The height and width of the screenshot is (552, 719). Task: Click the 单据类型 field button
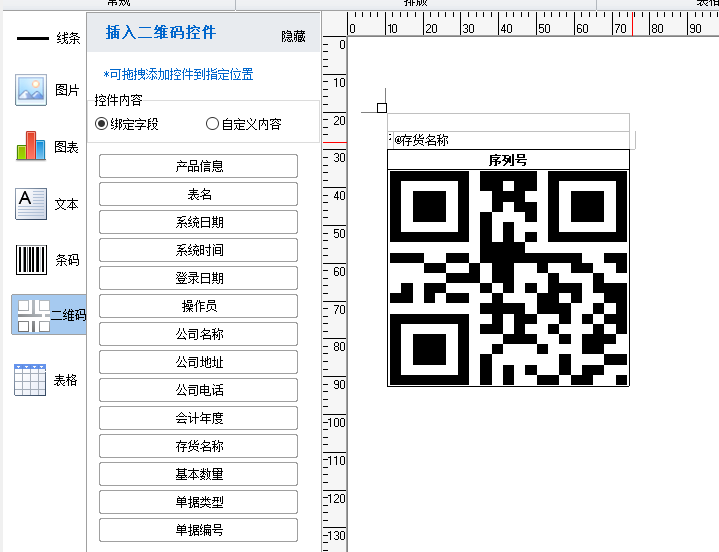(x=199, y=502)
